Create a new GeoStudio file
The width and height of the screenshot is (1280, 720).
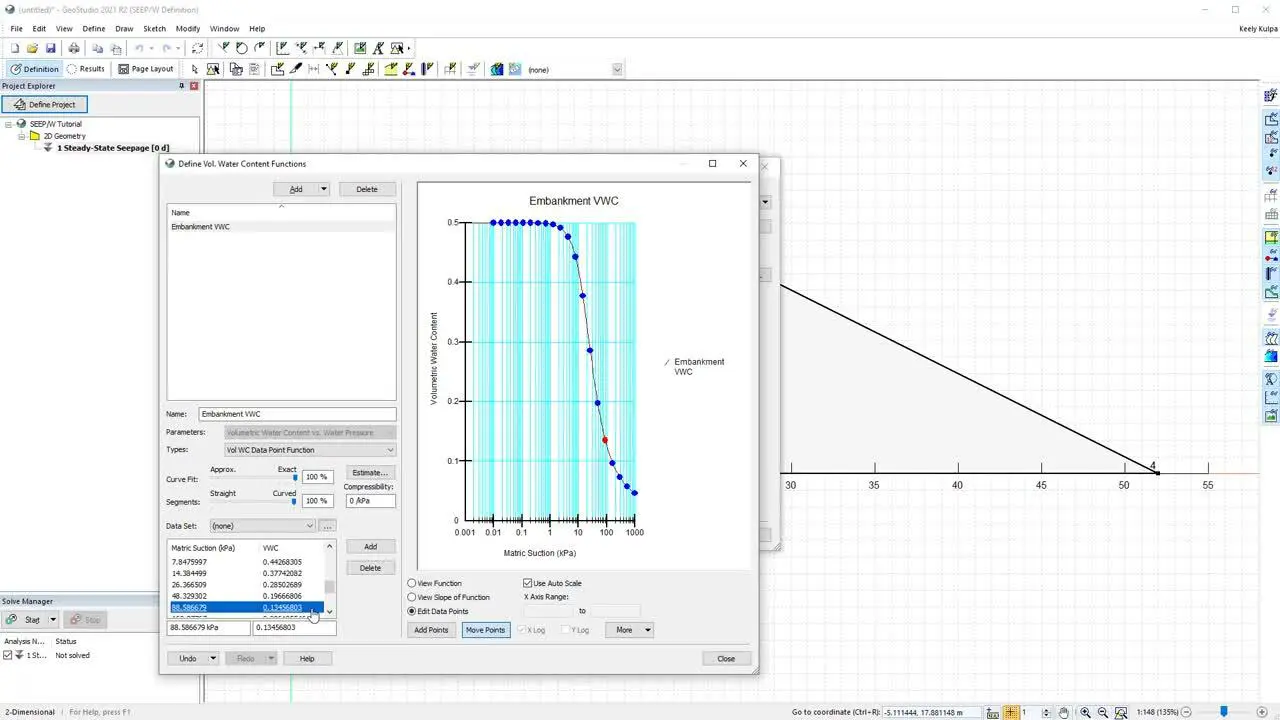(14, 48)
